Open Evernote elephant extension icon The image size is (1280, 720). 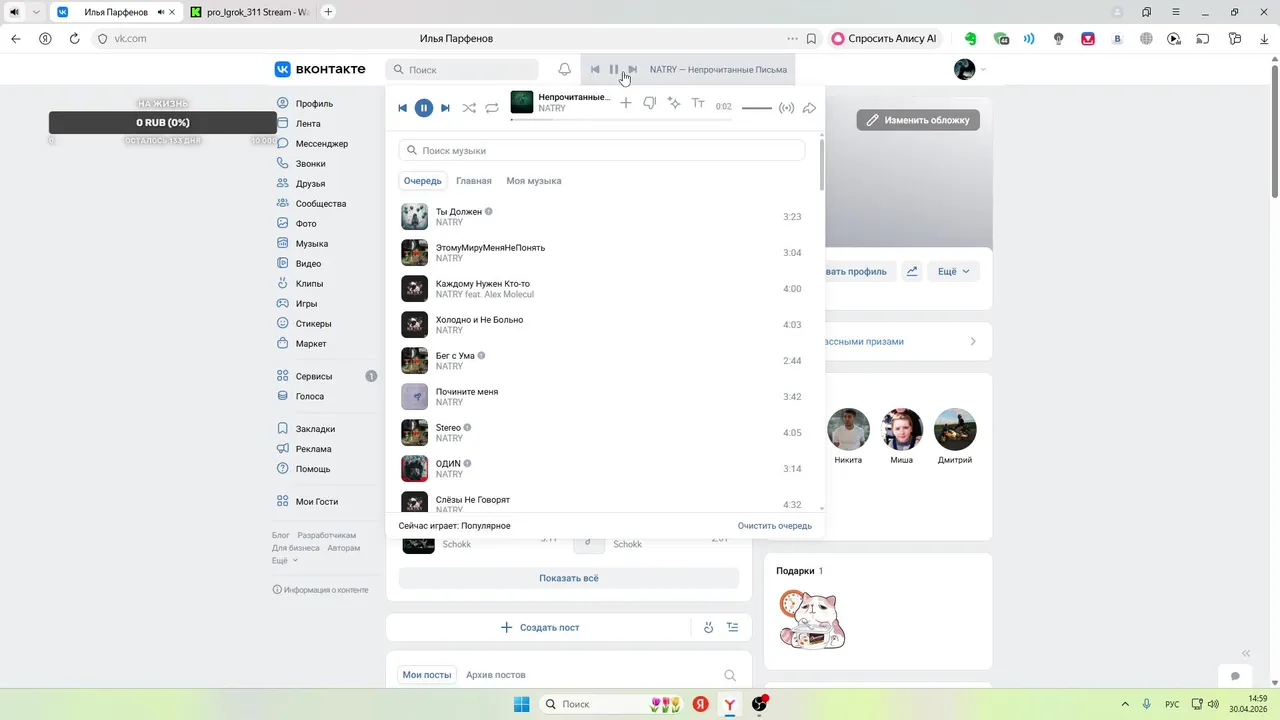(x=970, y=39)
